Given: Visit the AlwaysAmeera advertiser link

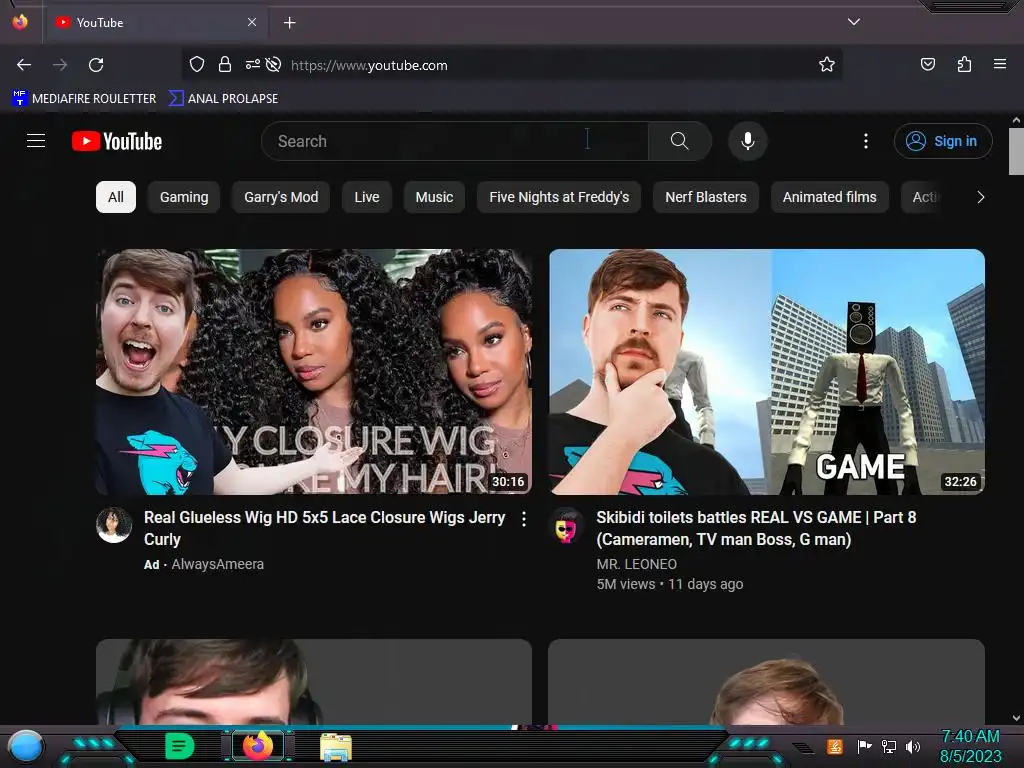Looking at the screenshot, I should [217, 564].
